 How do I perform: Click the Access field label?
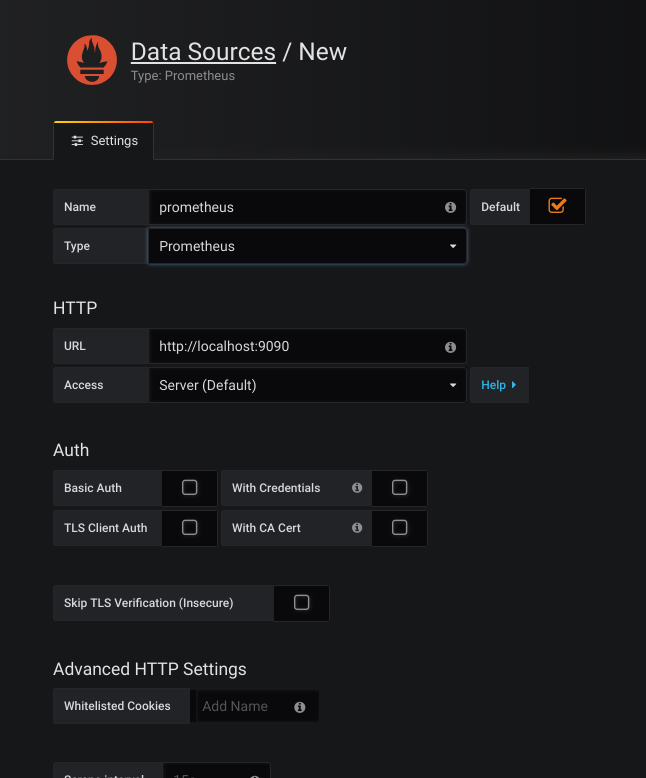tap(83, 385)
